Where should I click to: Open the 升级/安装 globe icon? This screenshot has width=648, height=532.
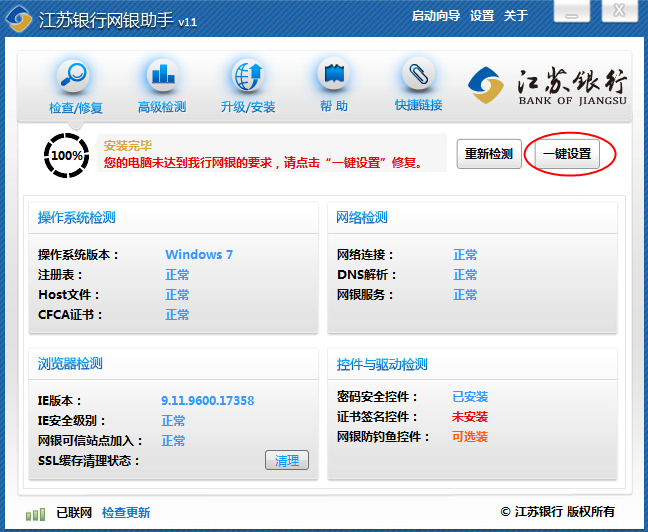pos(248,75)
